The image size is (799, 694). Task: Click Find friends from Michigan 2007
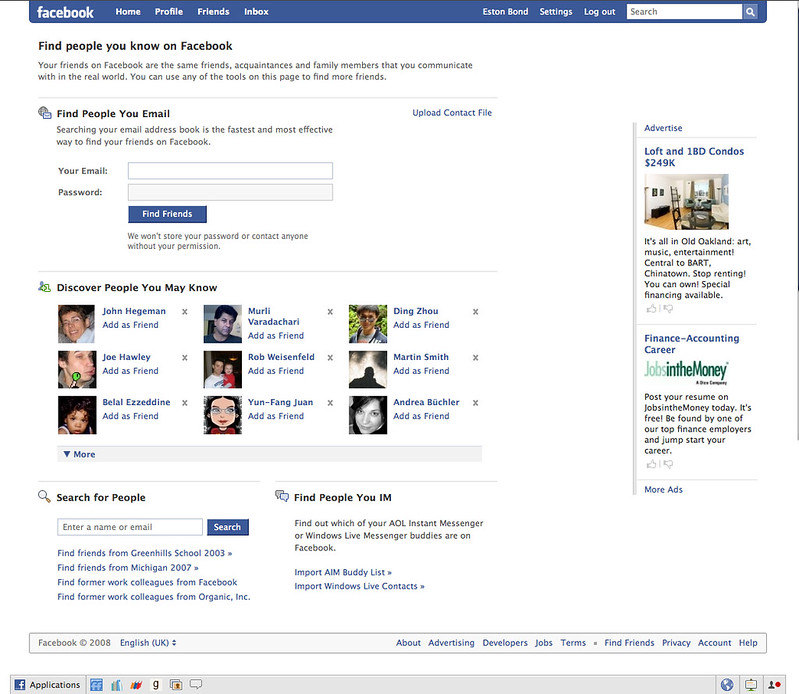tap(128, 568)
